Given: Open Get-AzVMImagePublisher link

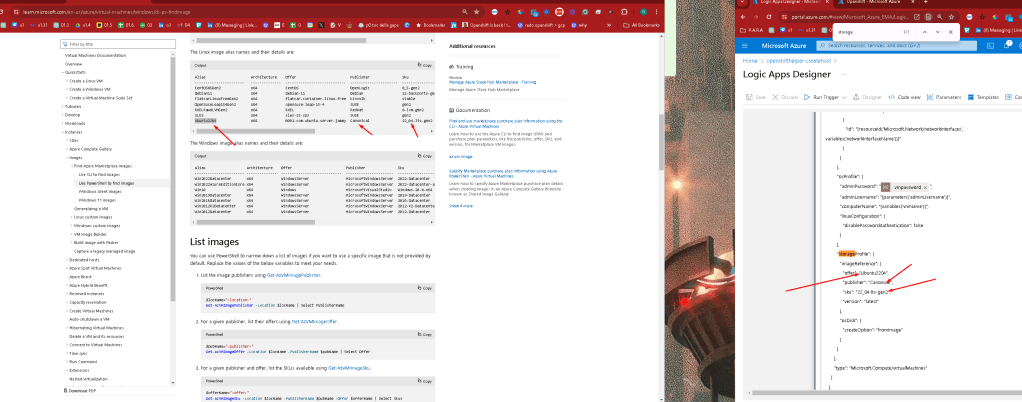Looking at the screenshot, I should [294, 276].
